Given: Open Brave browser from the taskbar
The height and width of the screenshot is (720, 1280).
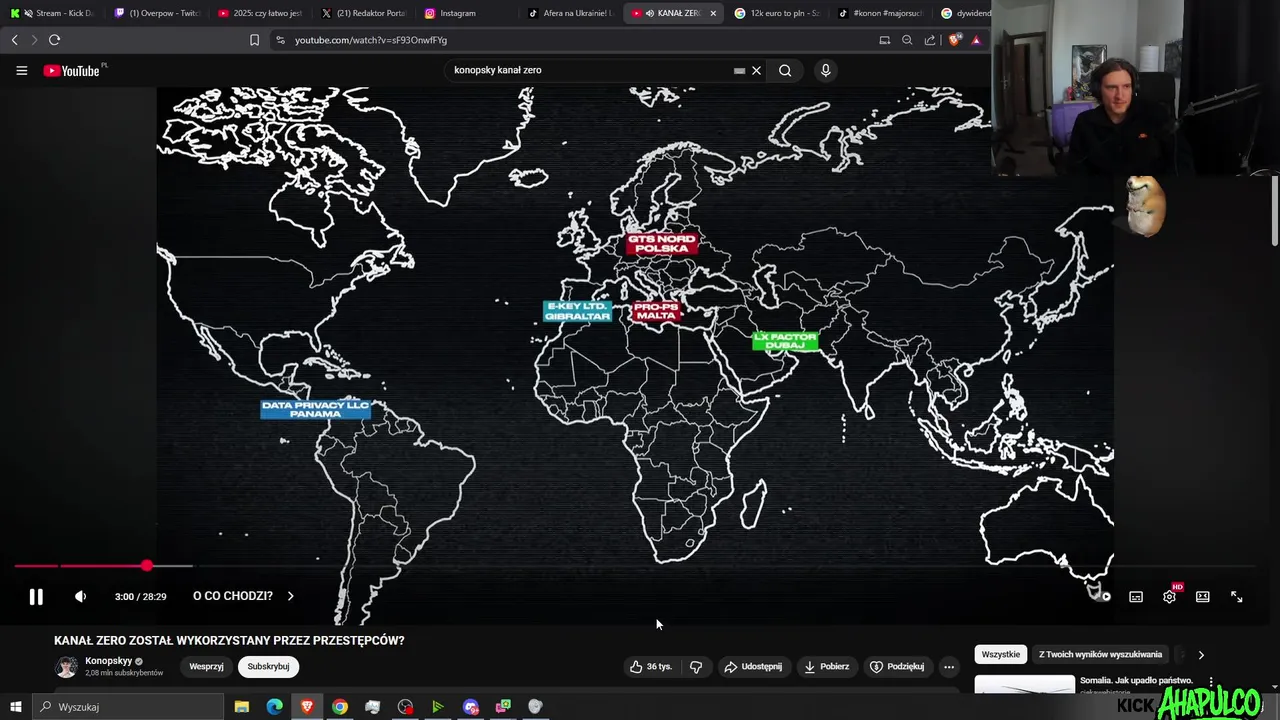Looking at the screenshot, I should pyautogui.click(x=307, y=707).
